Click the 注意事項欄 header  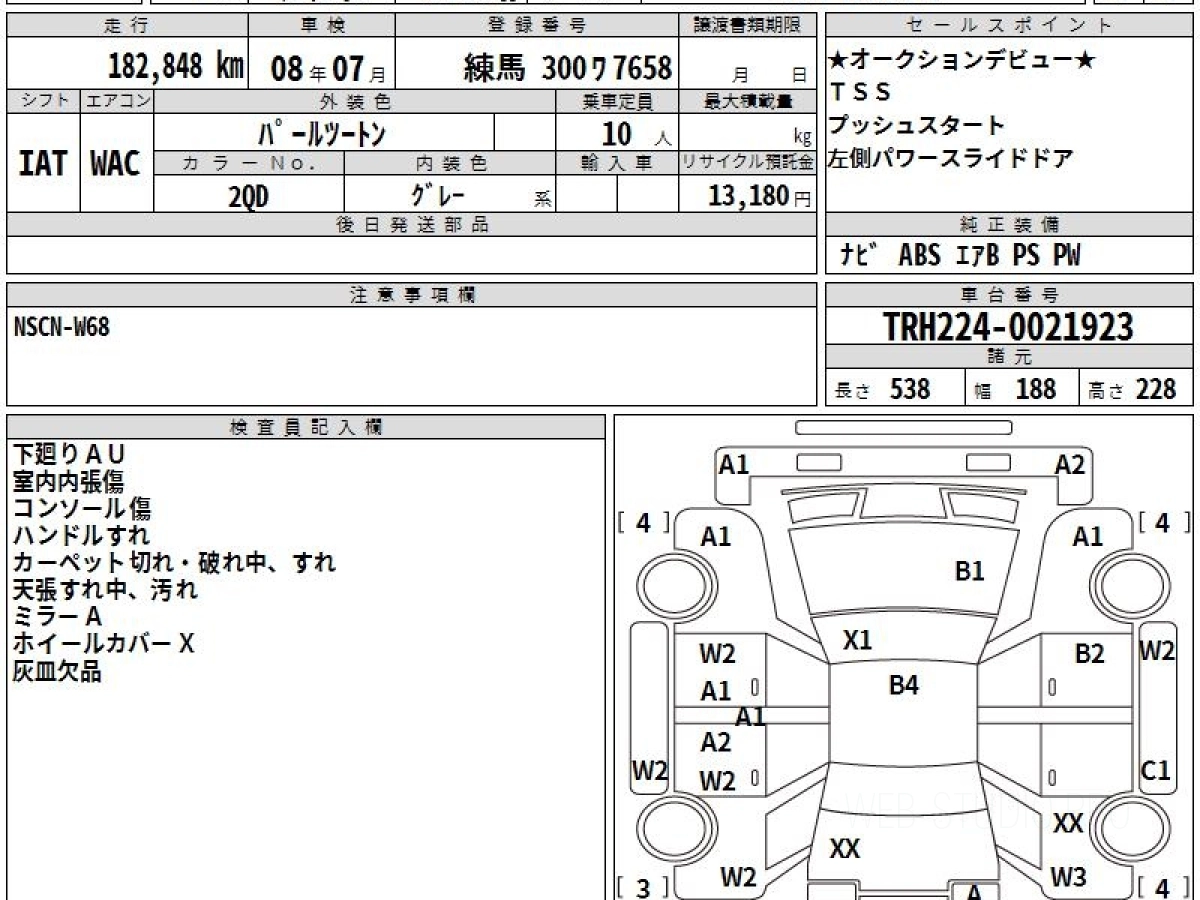click(412, 295)
